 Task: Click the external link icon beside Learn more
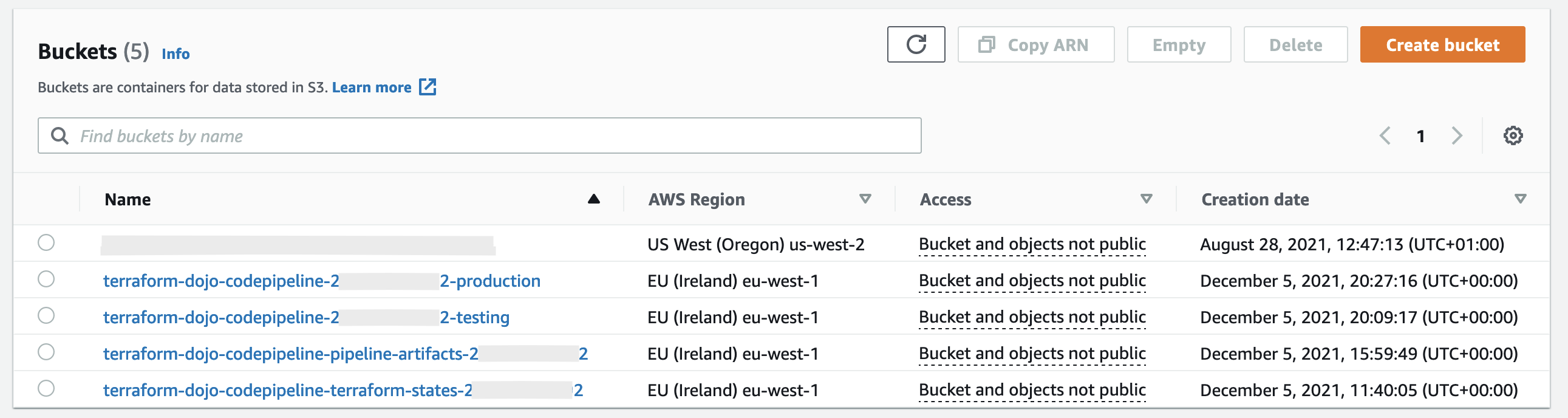(x=428, y=87)
